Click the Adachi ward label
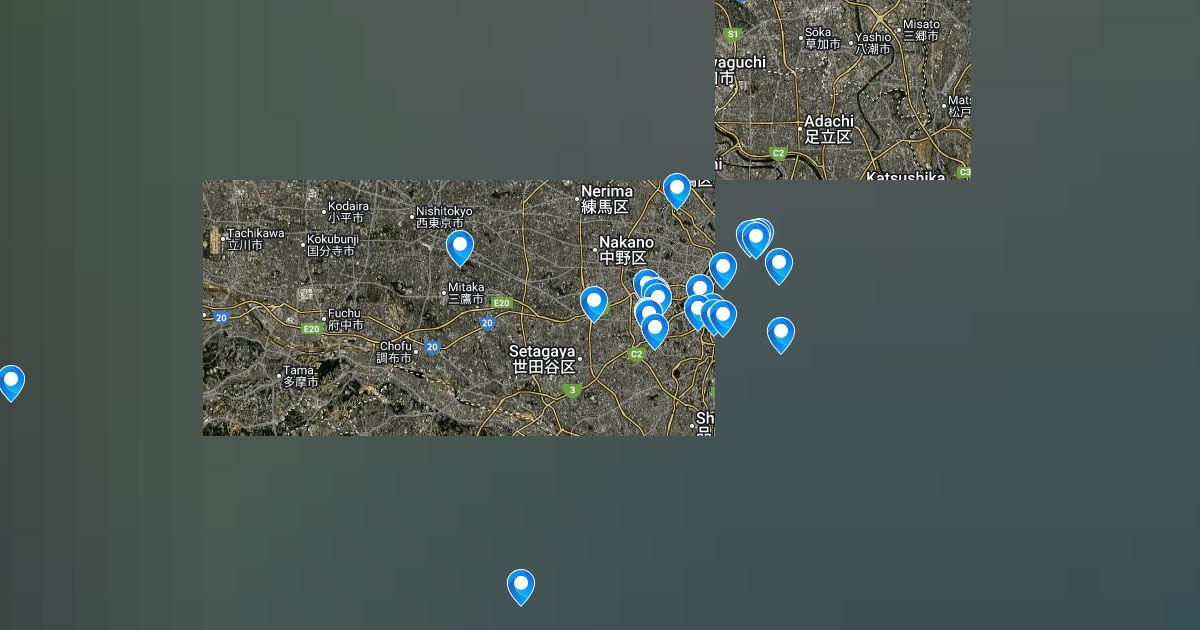 pyautogui.click(x=829, y=129)
